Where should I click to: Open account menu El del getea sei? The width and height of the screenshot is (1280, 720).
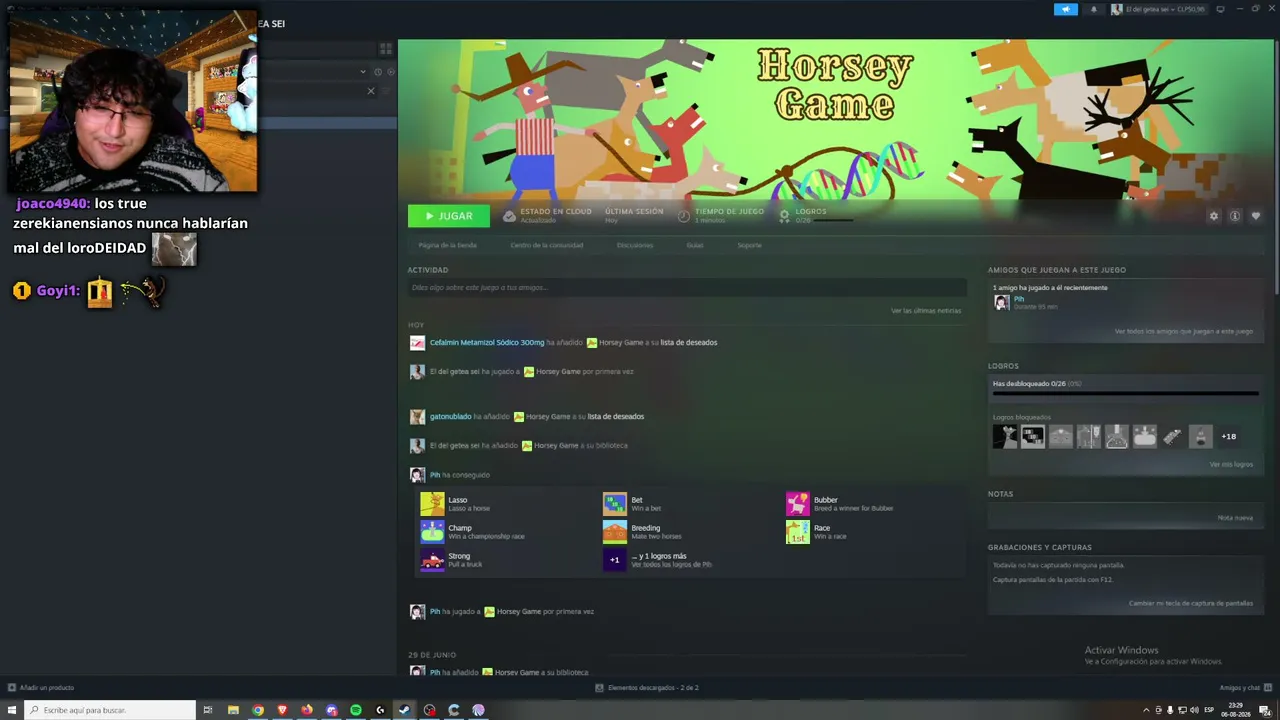(1159, 9)
